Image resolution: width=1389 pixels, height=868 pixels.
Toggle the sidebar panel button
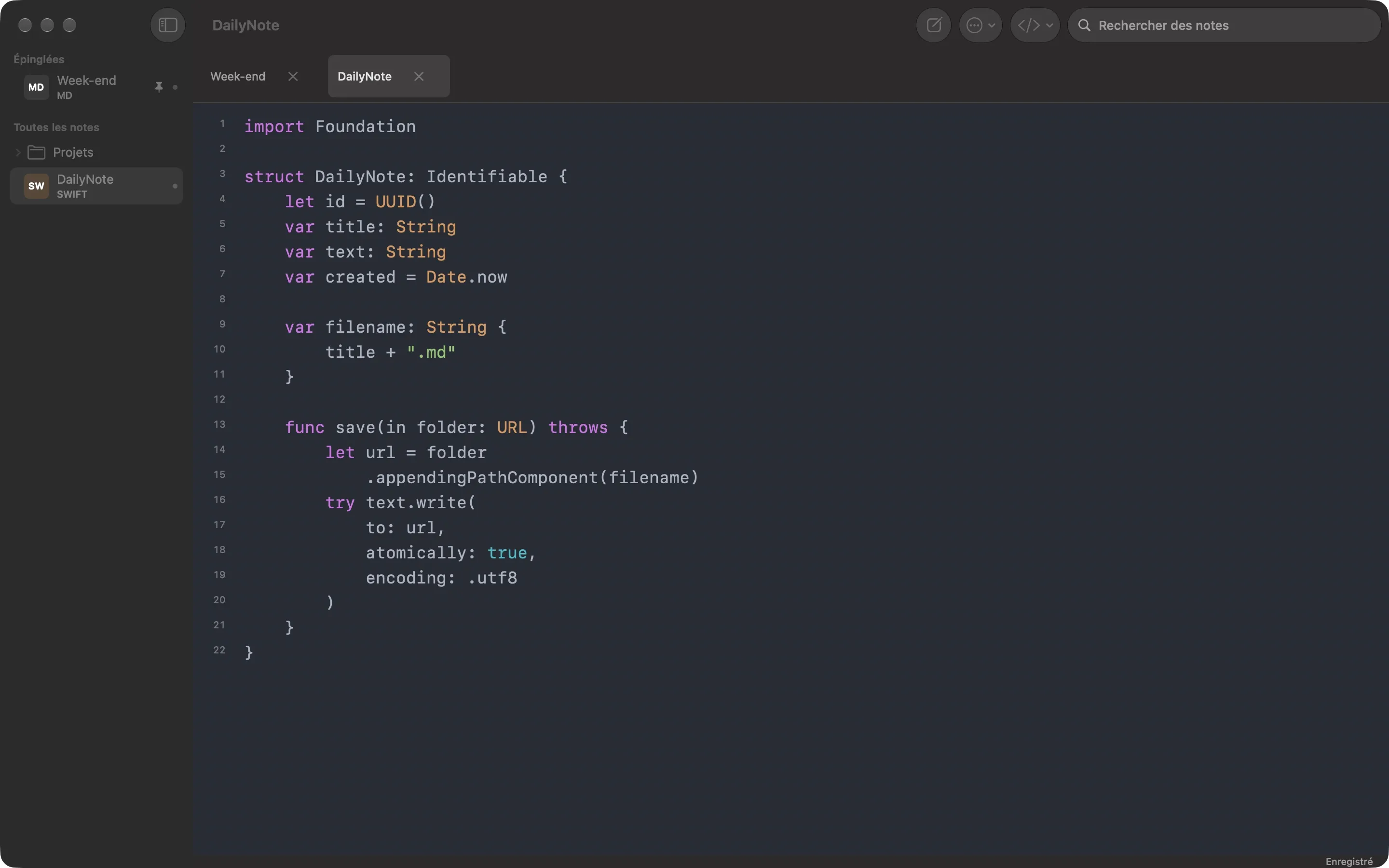168,25
